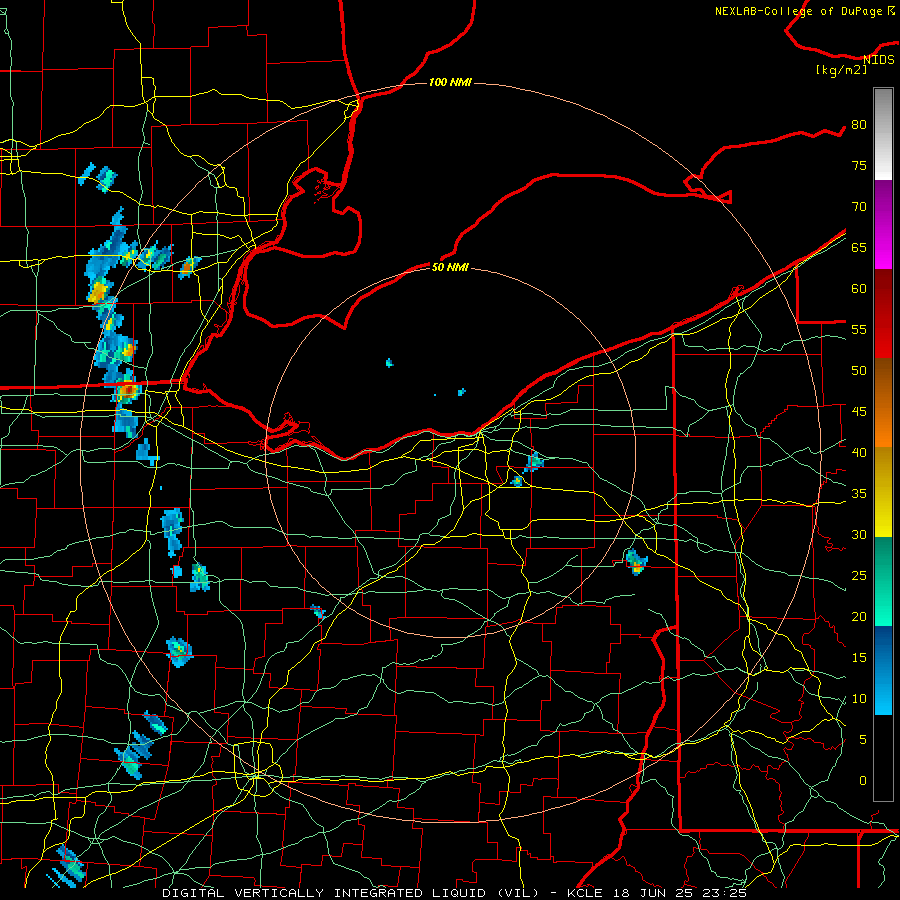
Task: Click the magenta band of the color scale
Action: click(x=883, y=224)
